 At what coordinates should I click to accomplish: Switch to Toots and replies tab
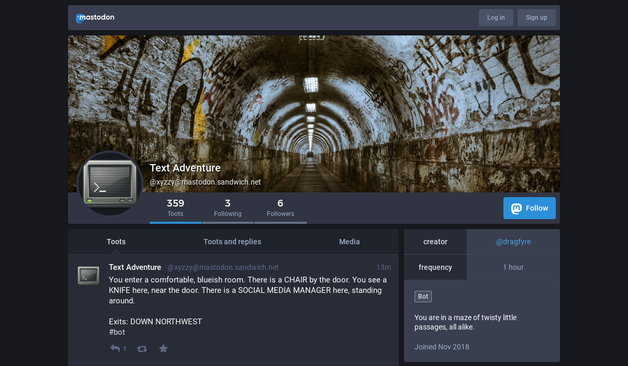click(232, 242)
